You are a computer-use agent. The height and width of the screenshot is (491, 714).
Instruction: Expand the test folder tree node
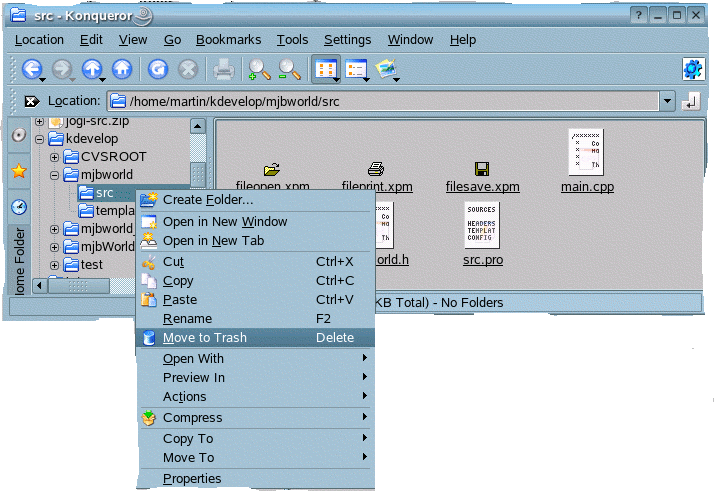pos(55,265)
